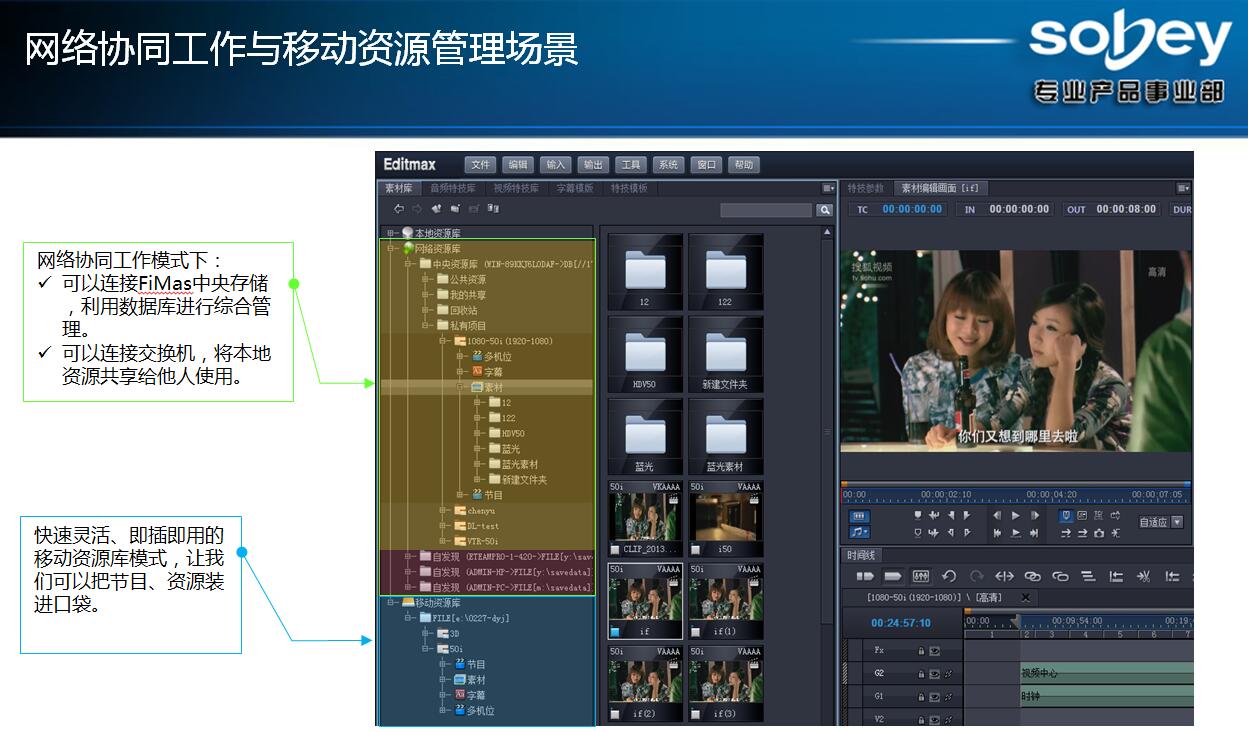Click the library search input field
Viewport: 1248px width, 732px height.
(767, 210)
